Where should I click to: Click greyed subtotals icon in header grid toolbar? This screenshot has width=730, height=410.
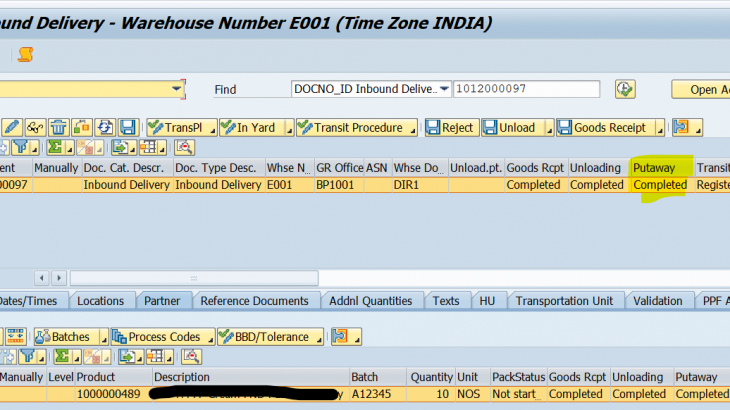(85, 148)
